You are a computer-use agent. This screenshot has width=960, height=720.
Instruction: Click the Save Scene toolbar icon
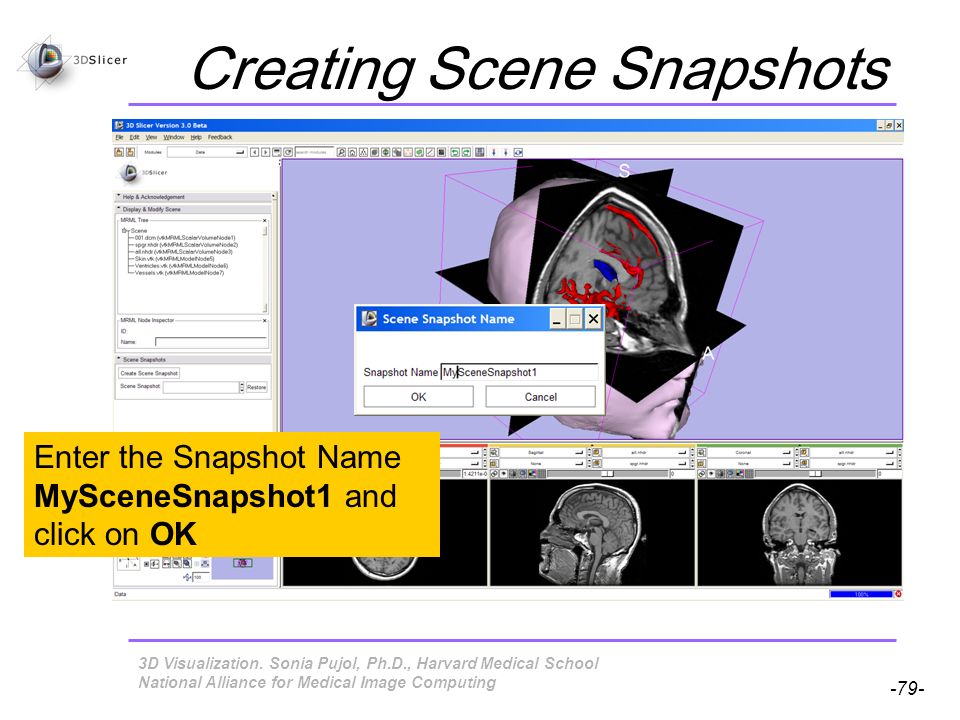(x=130, y=152)
